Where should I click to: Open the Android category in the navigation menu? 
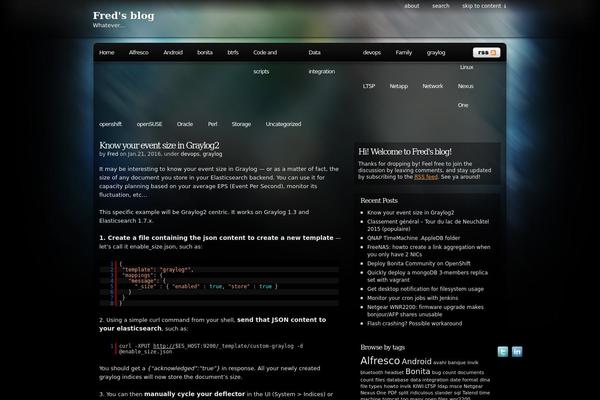tap(173, 52)
